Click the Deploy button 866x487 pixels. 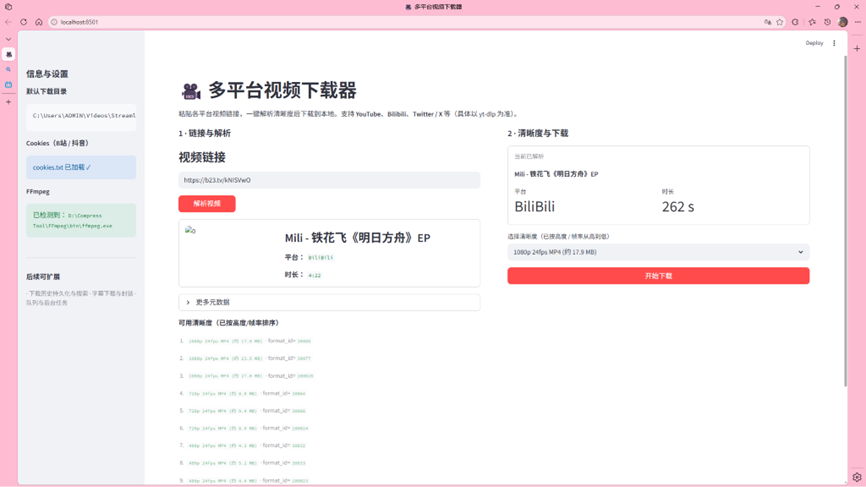(x=814, y=43)
